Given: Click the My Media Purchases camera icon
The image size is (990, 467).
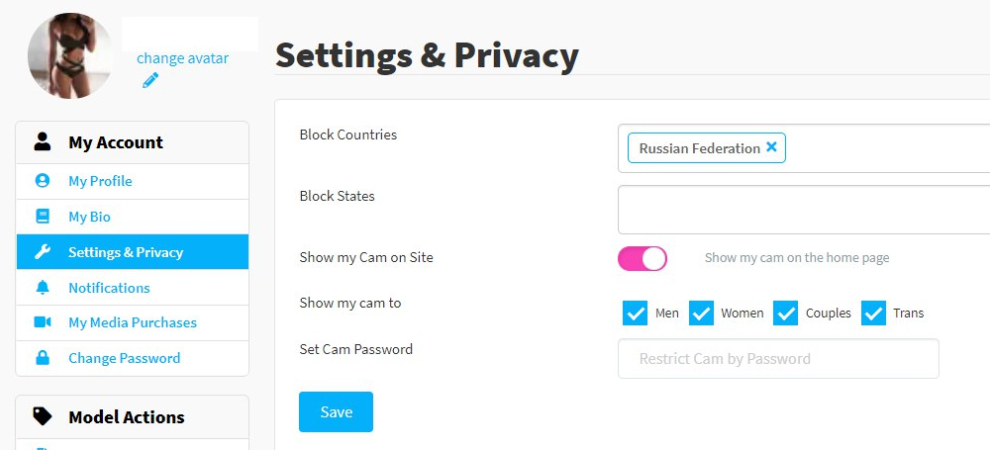Looking at the screenshot, I should pyautogui.click(x=42, y=323).
